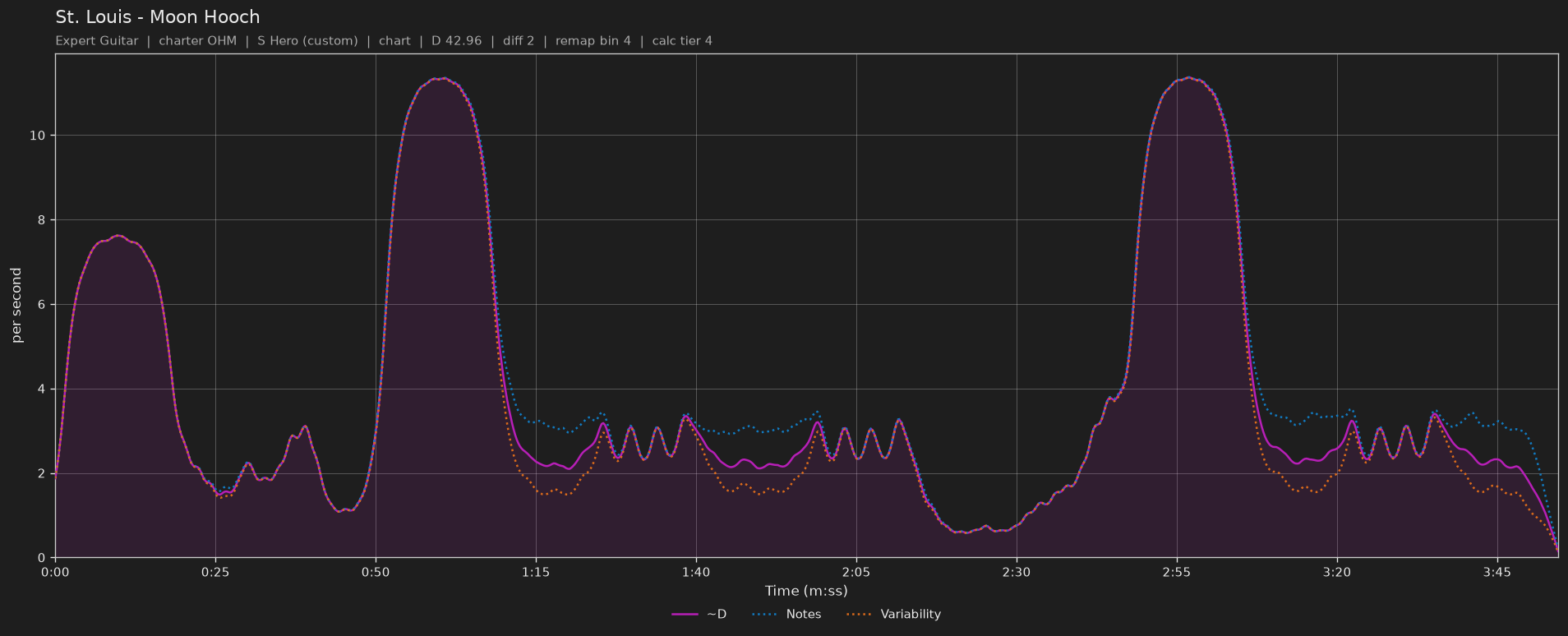1568x636 pixels.
Task: Click the 2:05 x-axis tick label
Action: 856,572
